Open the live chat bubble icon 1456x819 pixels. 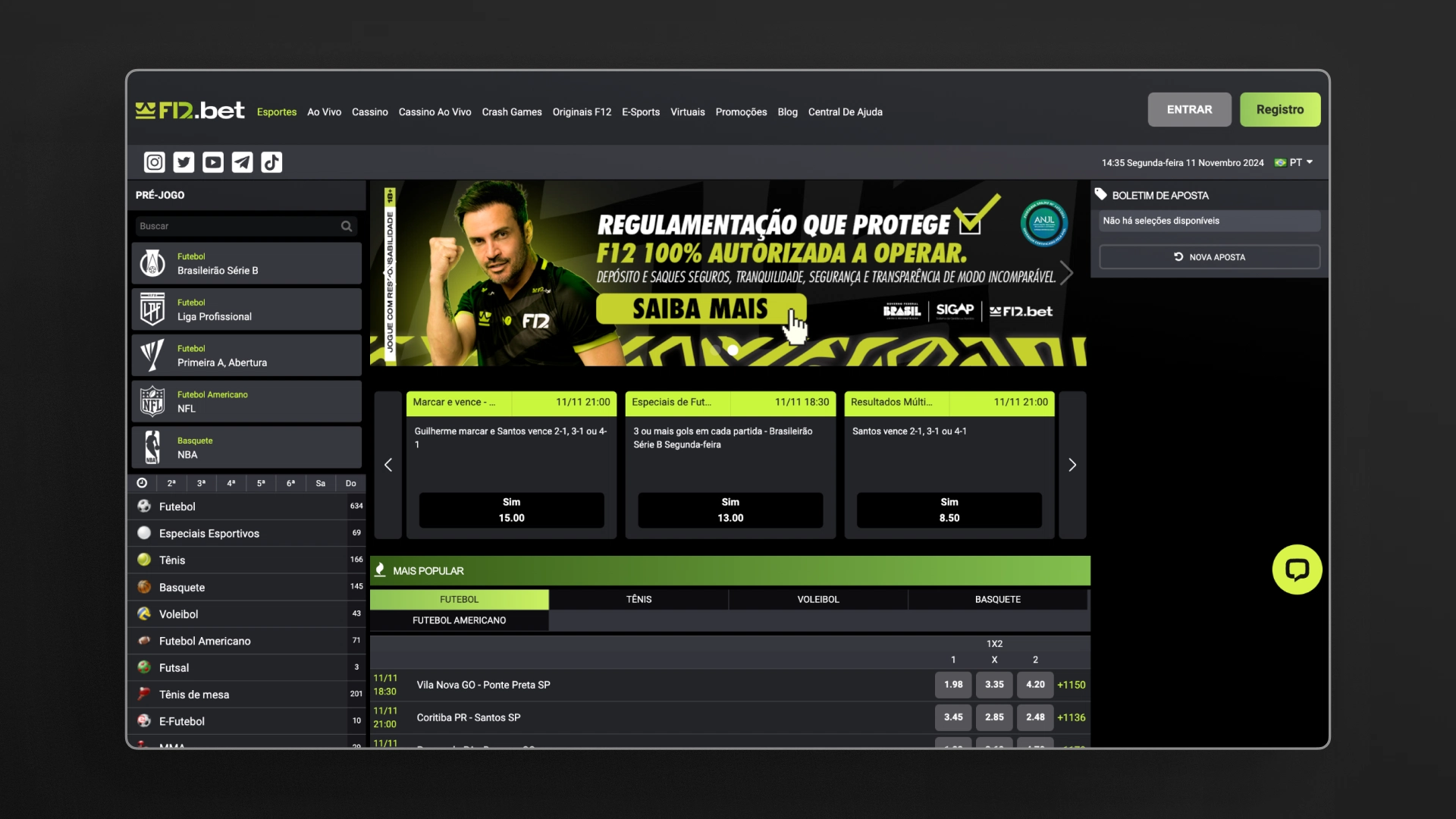[x=1297, y=570]
